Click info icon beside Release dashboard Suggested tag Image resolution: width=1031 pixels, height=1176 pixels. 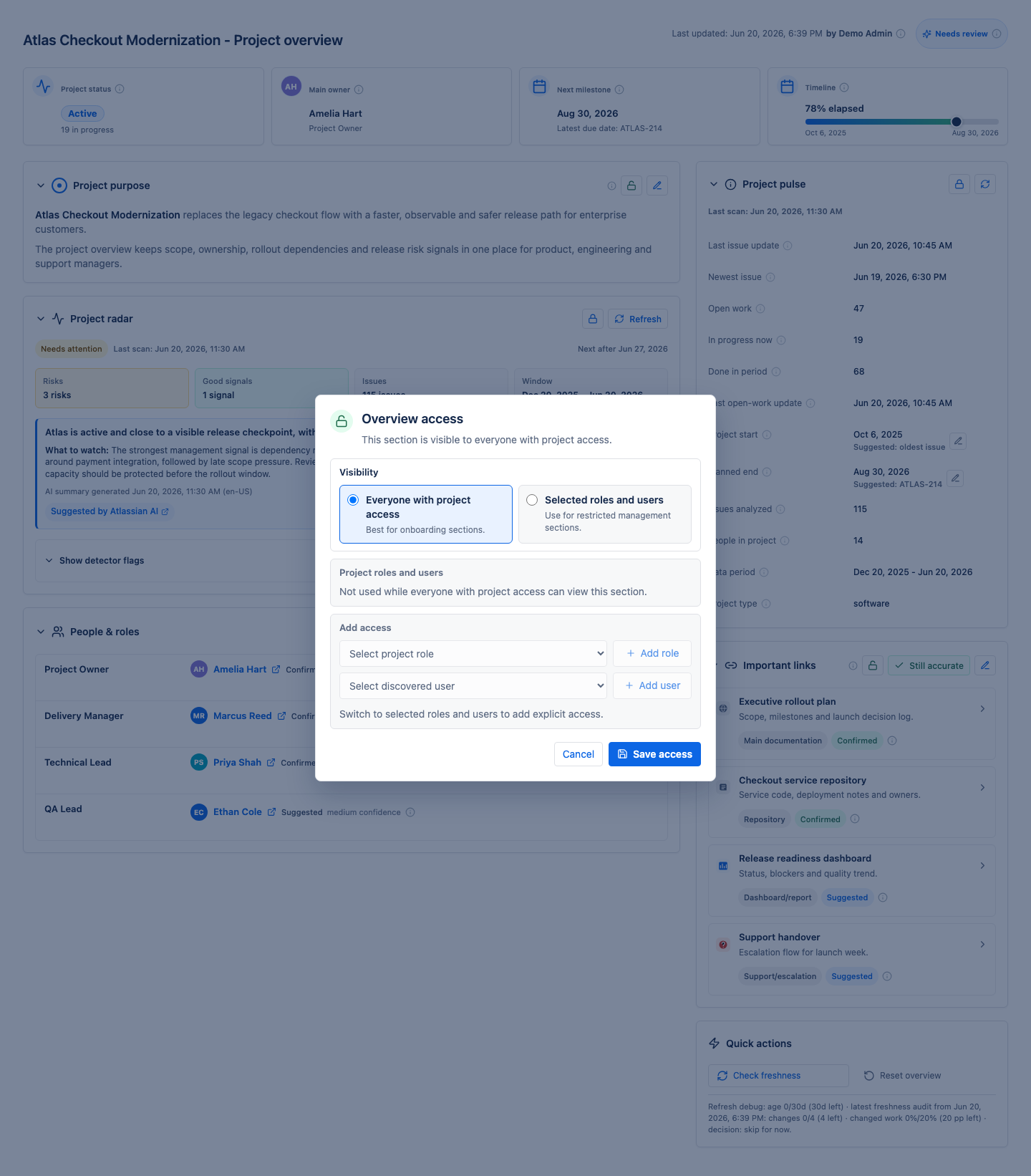coord(883,897)
